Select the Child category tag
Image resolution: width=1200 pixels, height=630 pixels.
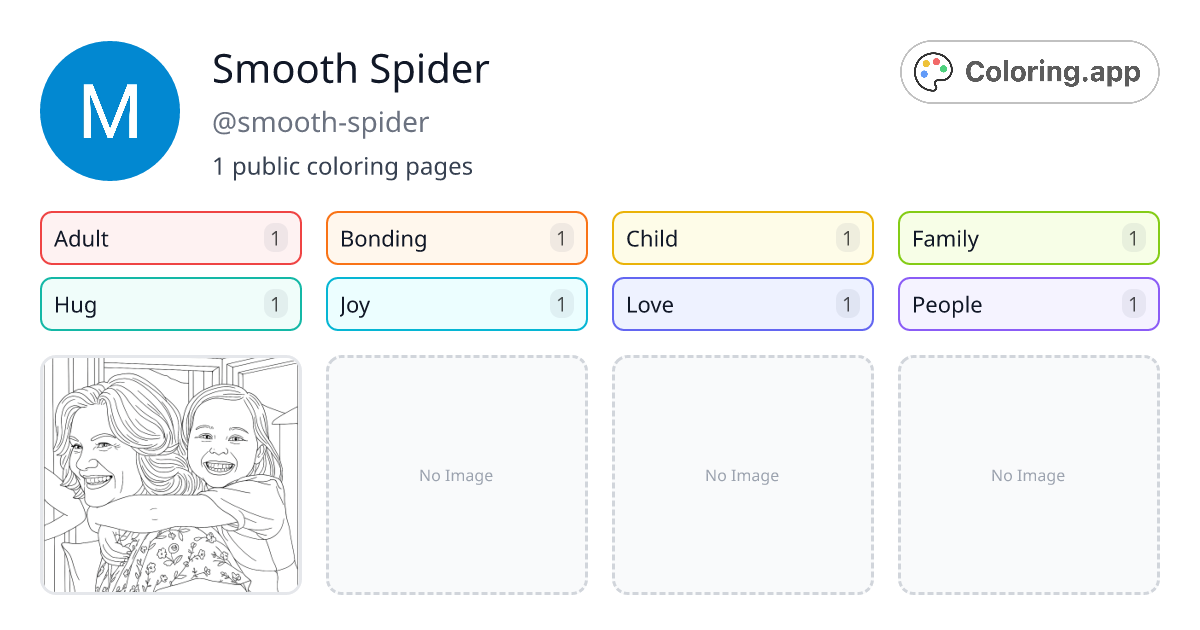click(742, 238)
